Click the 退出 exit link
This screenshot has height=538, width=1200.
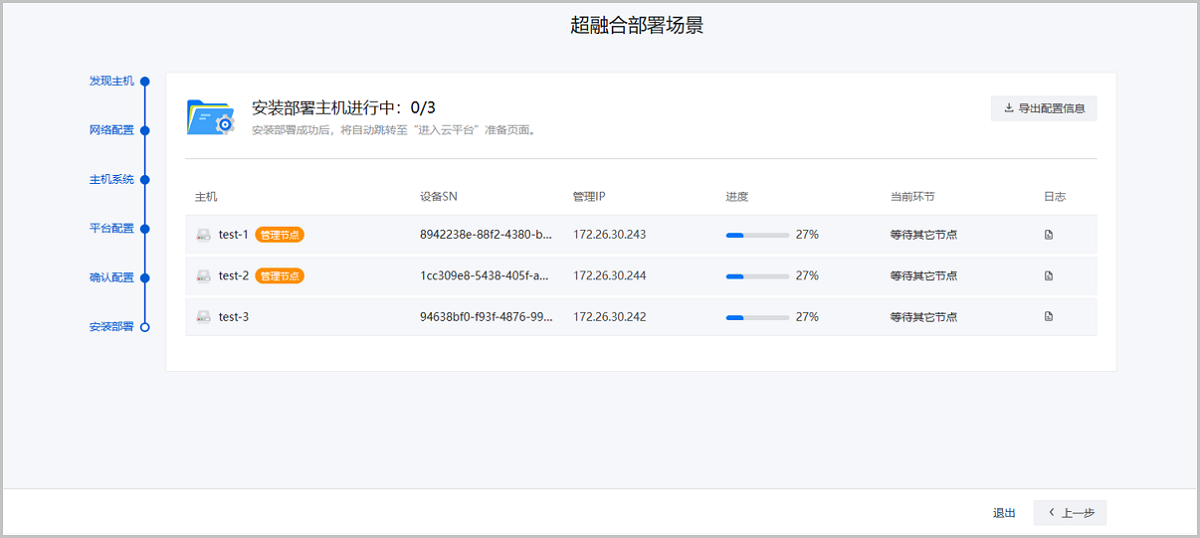pos(1004,513)
